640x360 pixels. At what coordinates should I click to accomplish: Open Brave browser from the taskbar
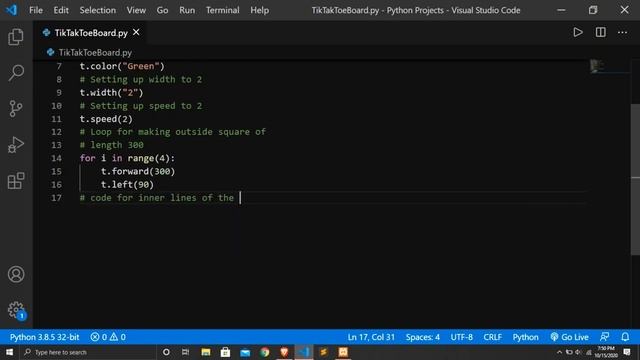[x=284, y=352]
